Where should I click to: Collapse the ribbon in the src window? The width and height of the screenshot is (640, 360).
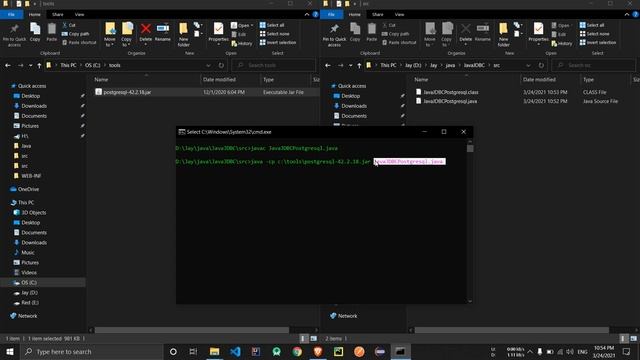click(627, 14)
